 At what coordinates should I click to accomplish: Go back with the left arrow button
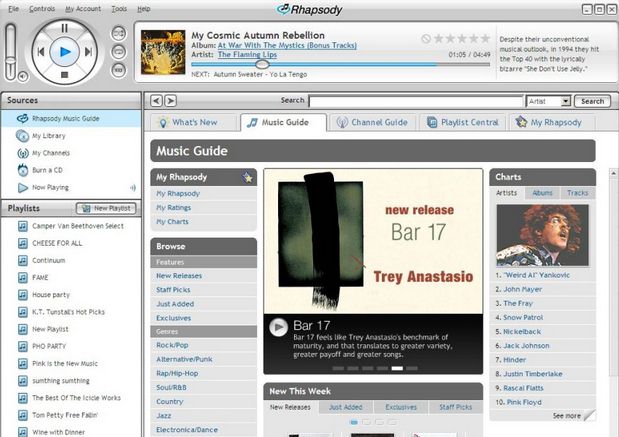[156, 101]
